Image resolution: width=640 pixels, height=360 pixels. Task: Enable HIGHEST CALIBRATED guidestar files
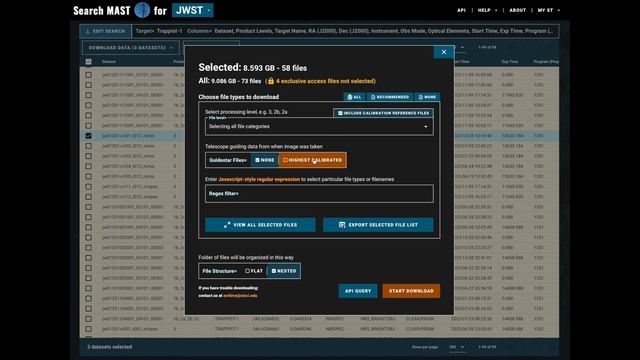(x=313, y=160)
